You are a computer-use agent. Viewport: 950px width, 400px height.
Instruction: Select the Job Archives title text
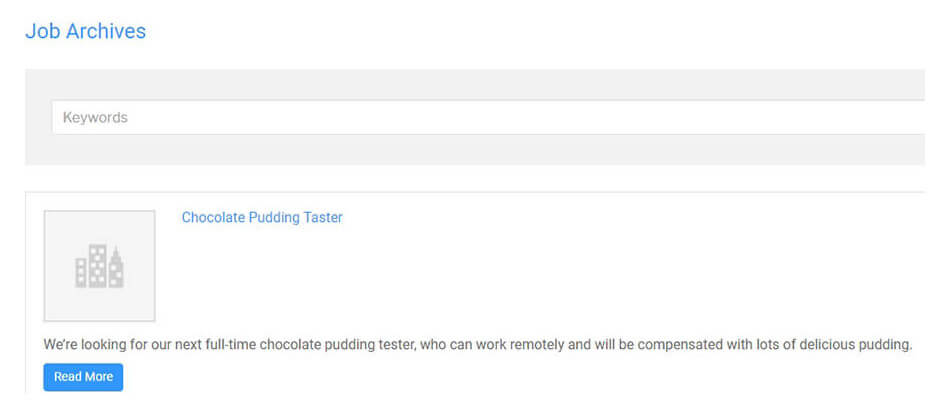85,31
